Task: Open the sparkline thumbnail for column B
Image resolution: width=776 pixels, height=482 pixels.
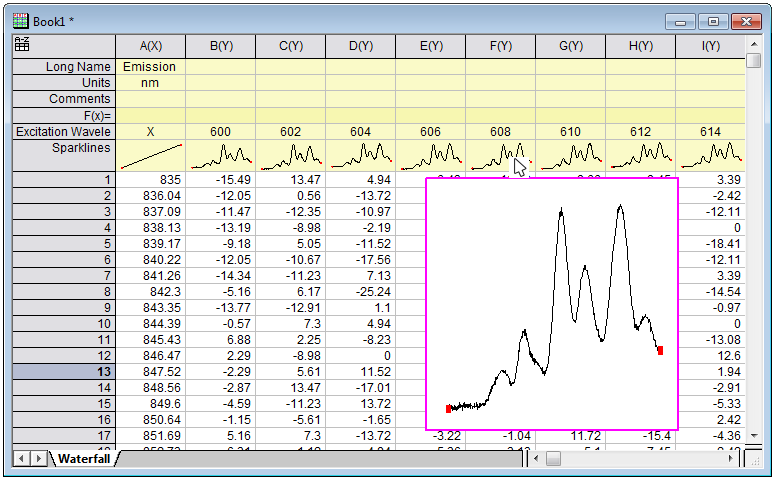Action: click(220, 155)
